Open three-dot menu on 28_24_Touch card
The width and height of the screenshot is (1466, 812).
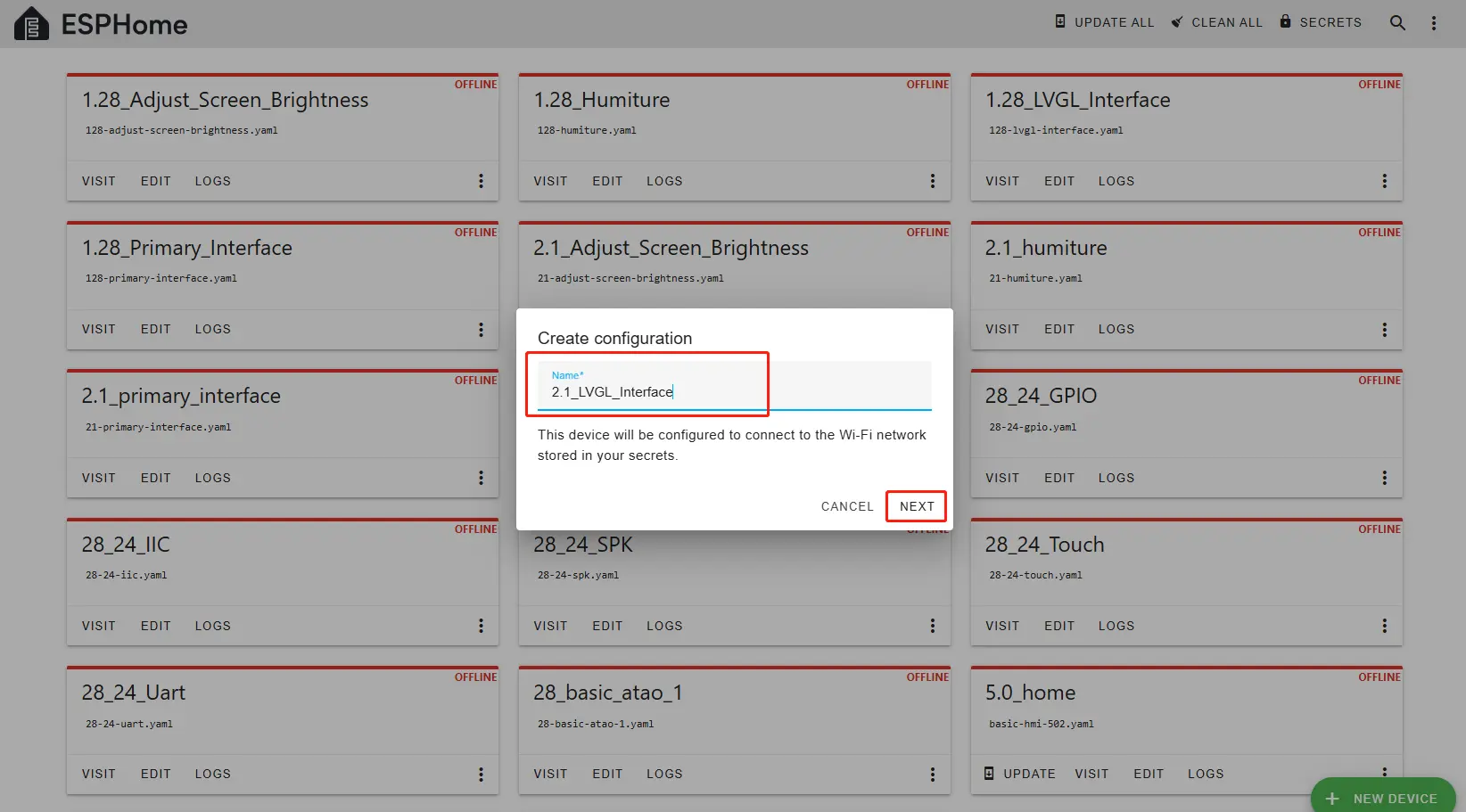pos(1384,626)
